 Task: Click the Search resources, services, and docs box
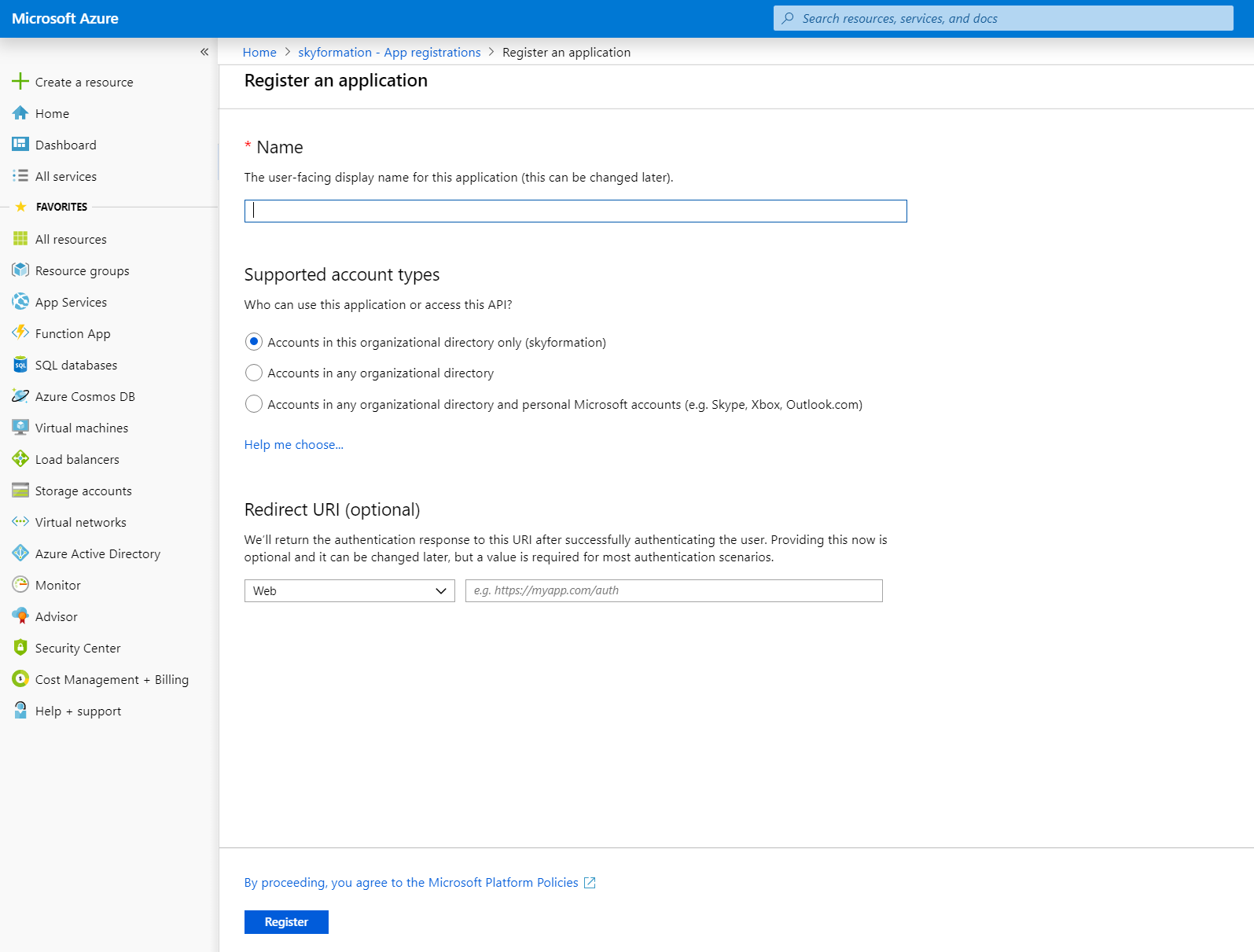point(1003,18)
